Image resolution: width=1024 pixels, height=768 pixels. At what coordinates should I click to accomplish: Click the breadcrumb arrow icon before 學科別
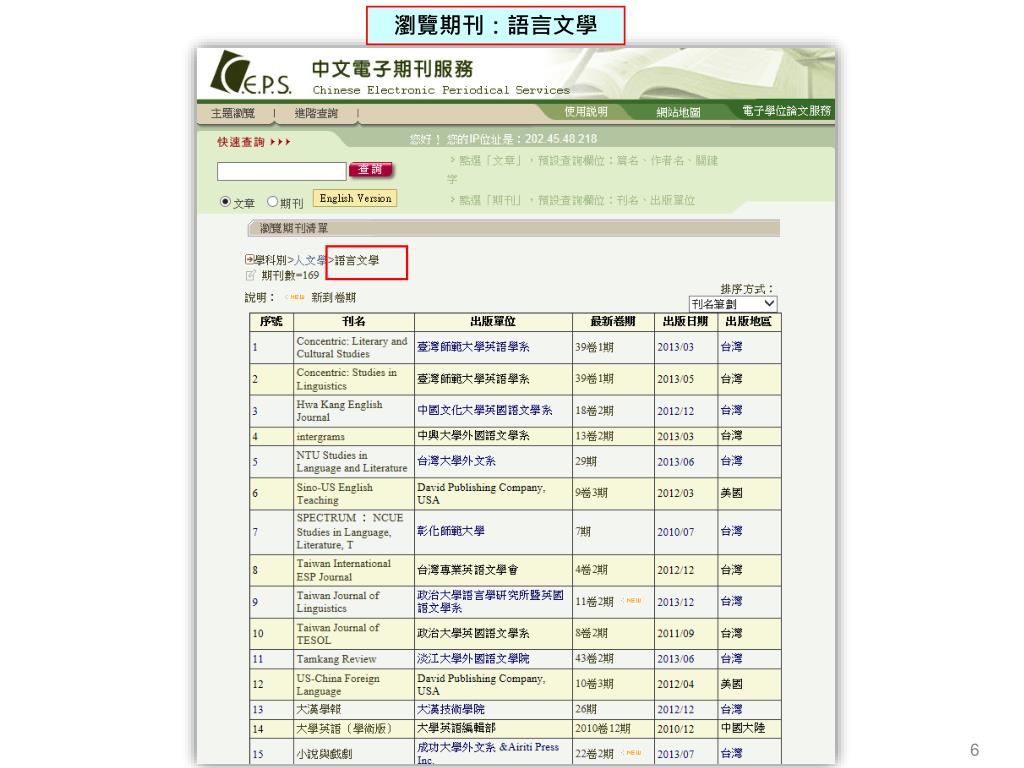coord(249,259)
